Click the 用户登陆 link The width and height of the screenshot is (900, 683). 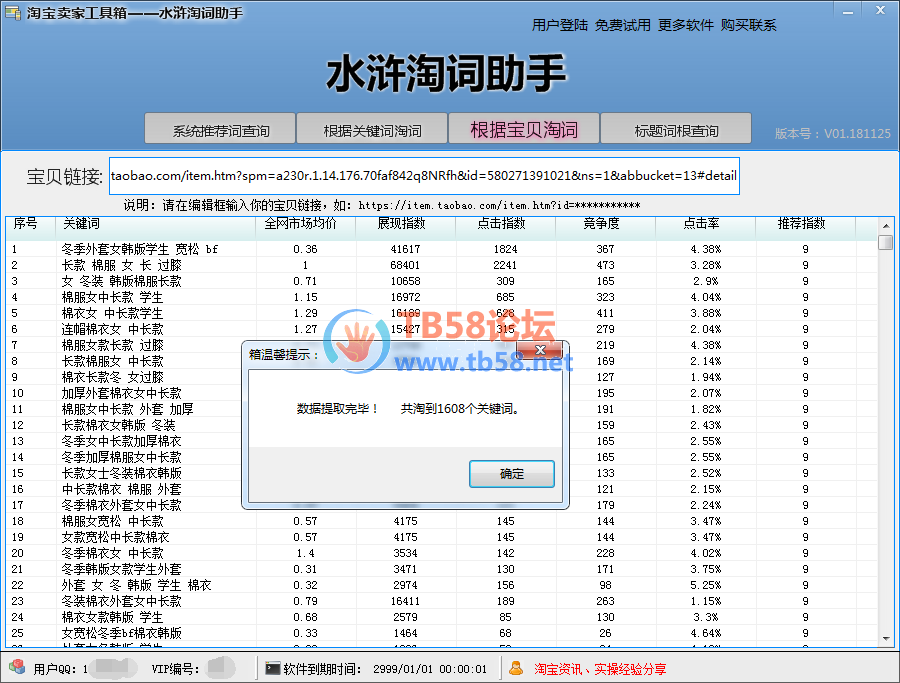560,25
